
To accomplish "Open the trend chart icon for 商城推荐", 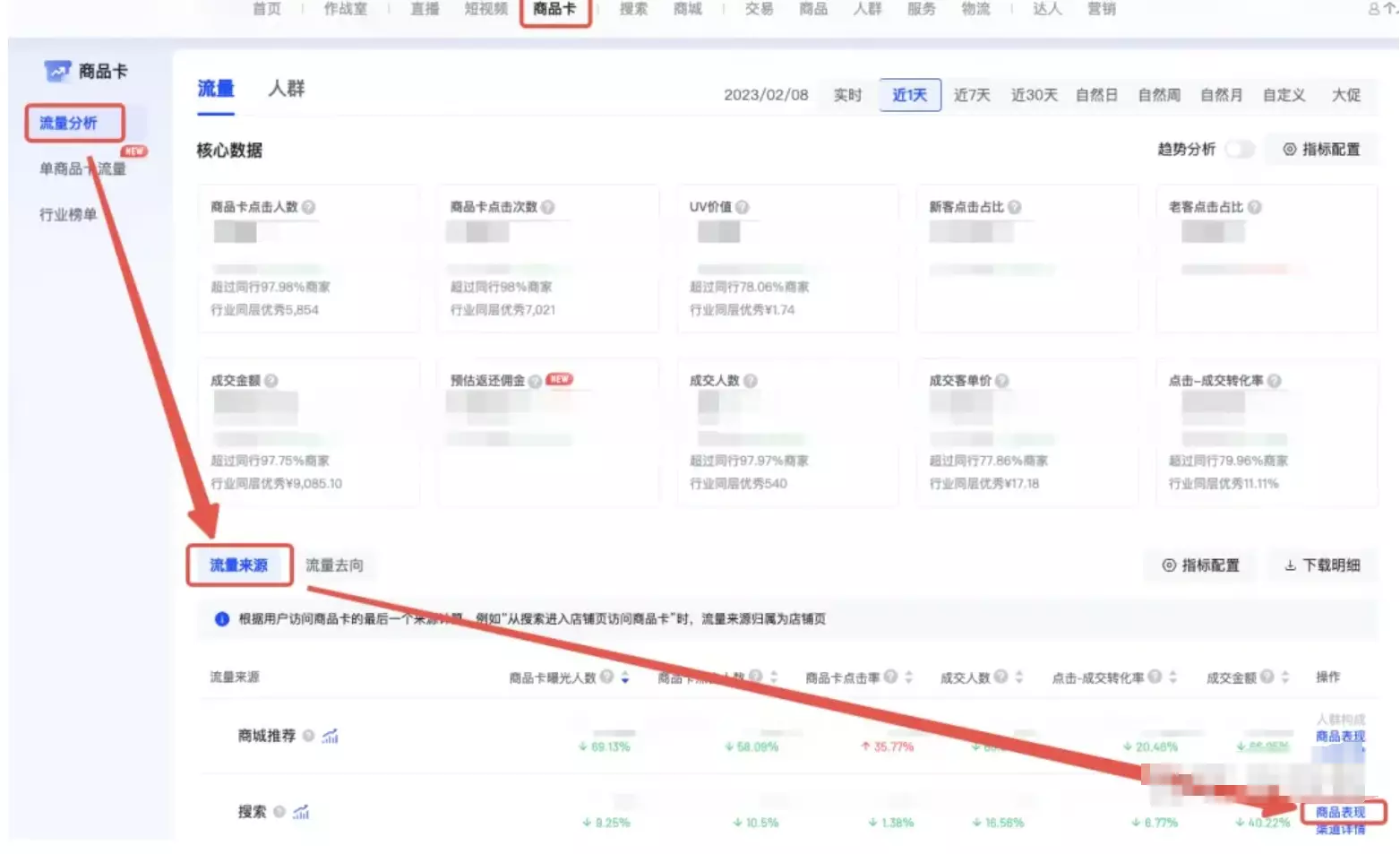I will click(331, 736).
